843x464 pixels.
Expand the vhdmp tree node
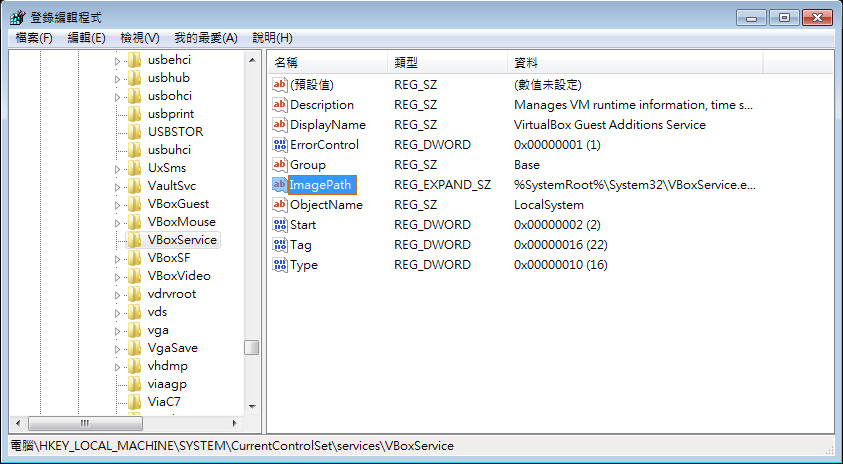tap(118, 367)
